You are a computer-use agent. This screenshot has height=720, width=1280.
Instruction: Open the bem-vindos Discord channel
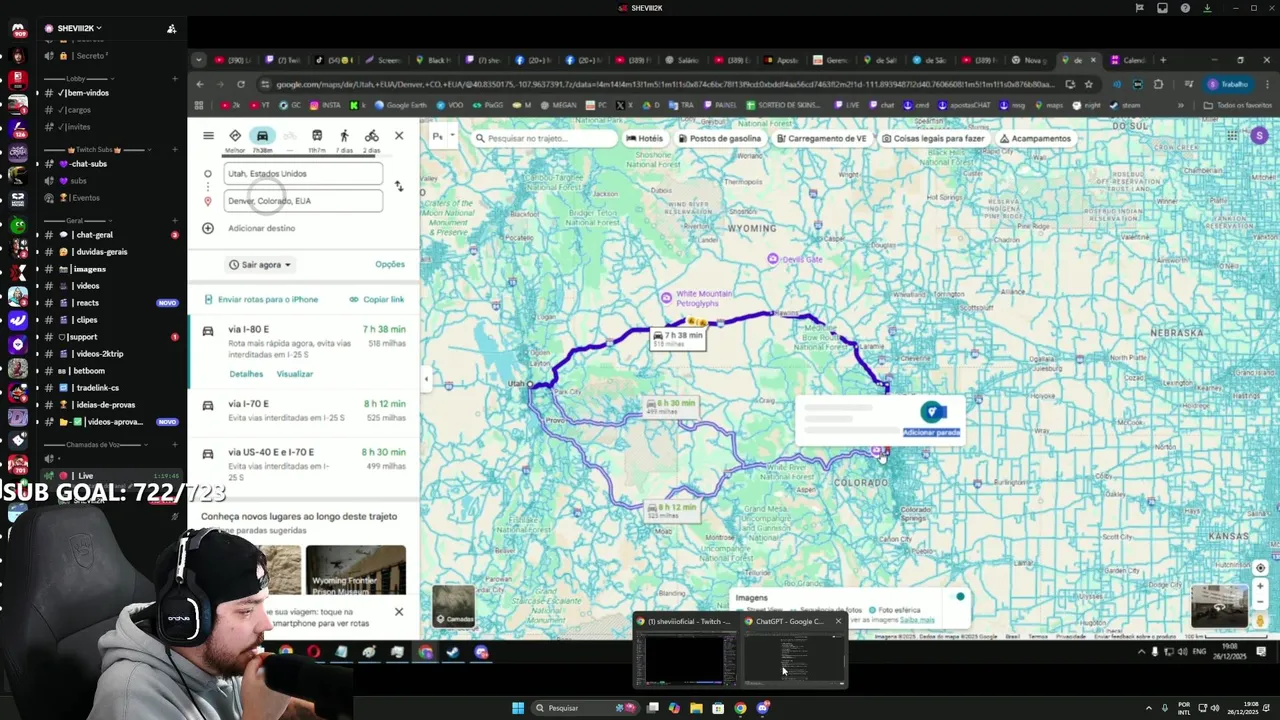click(x=84, y=93)
